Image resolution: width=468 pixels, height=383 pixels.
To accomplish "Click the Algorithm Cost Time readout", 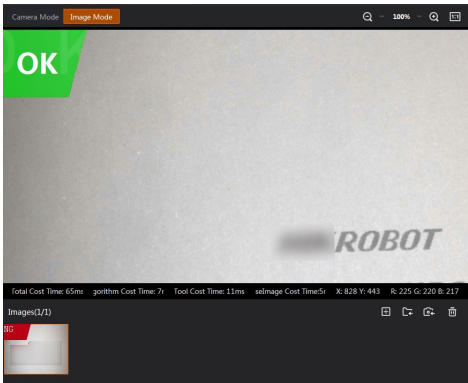I will 128,291.
